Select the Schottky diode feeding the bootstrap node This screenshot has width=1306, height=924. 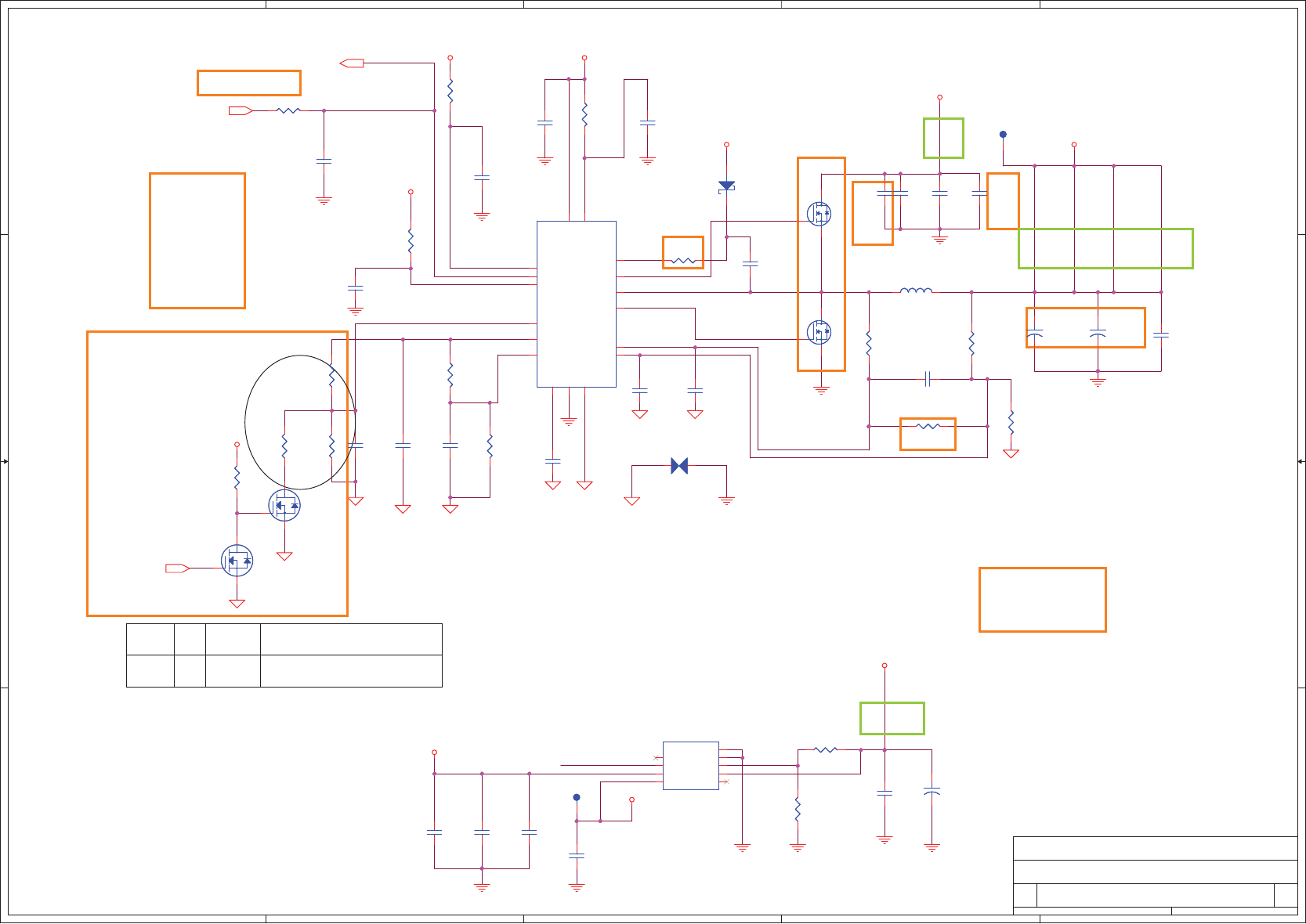(726, 186)
